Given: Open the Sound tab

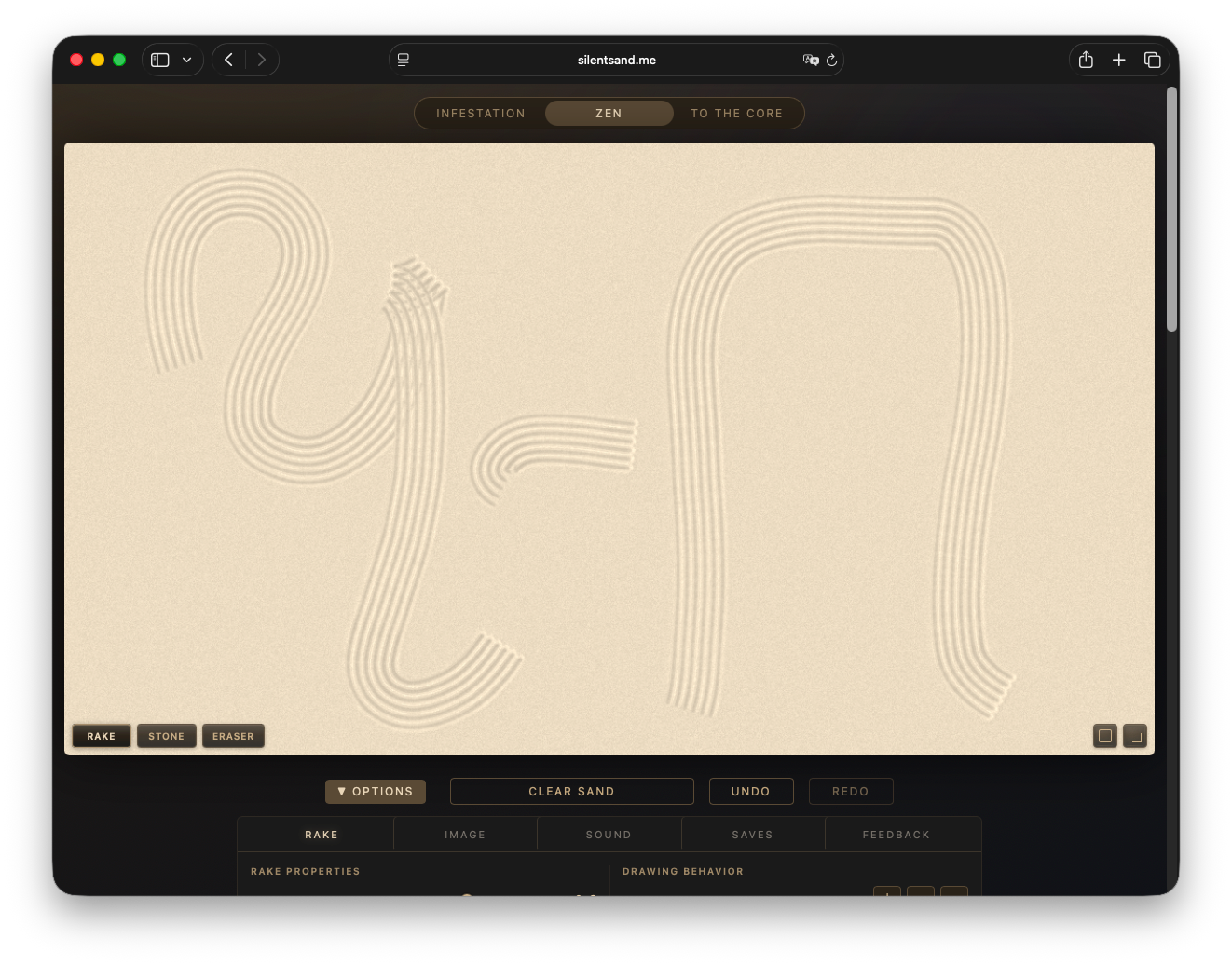Looking at the screenshot, I should 609,835.
